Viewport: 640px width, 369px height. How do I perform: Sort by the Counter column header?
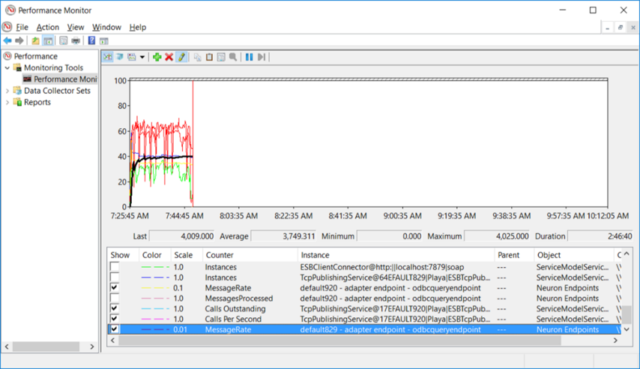pos(250,255)
